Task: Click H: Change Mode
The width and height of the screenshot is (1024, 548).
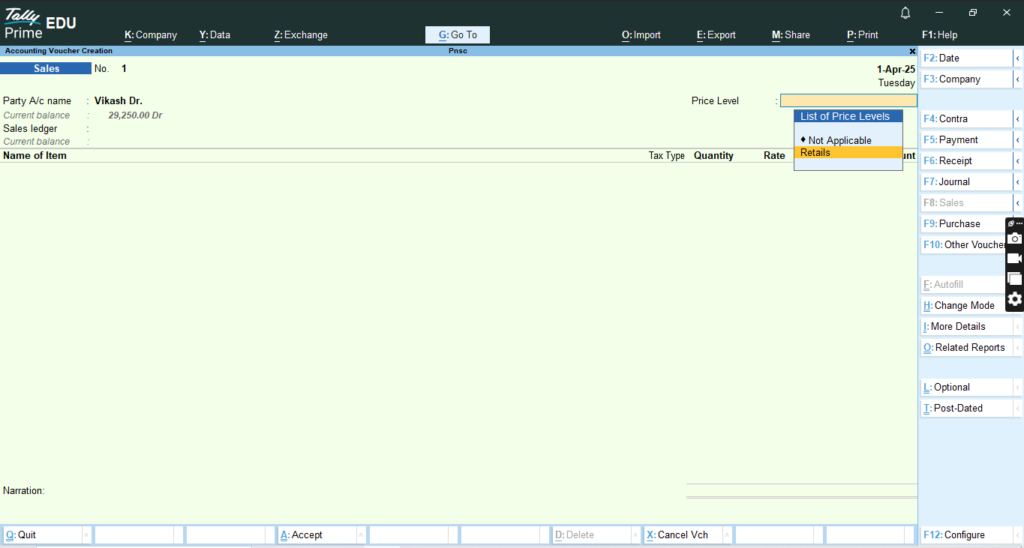Action: tap(963, 306)
